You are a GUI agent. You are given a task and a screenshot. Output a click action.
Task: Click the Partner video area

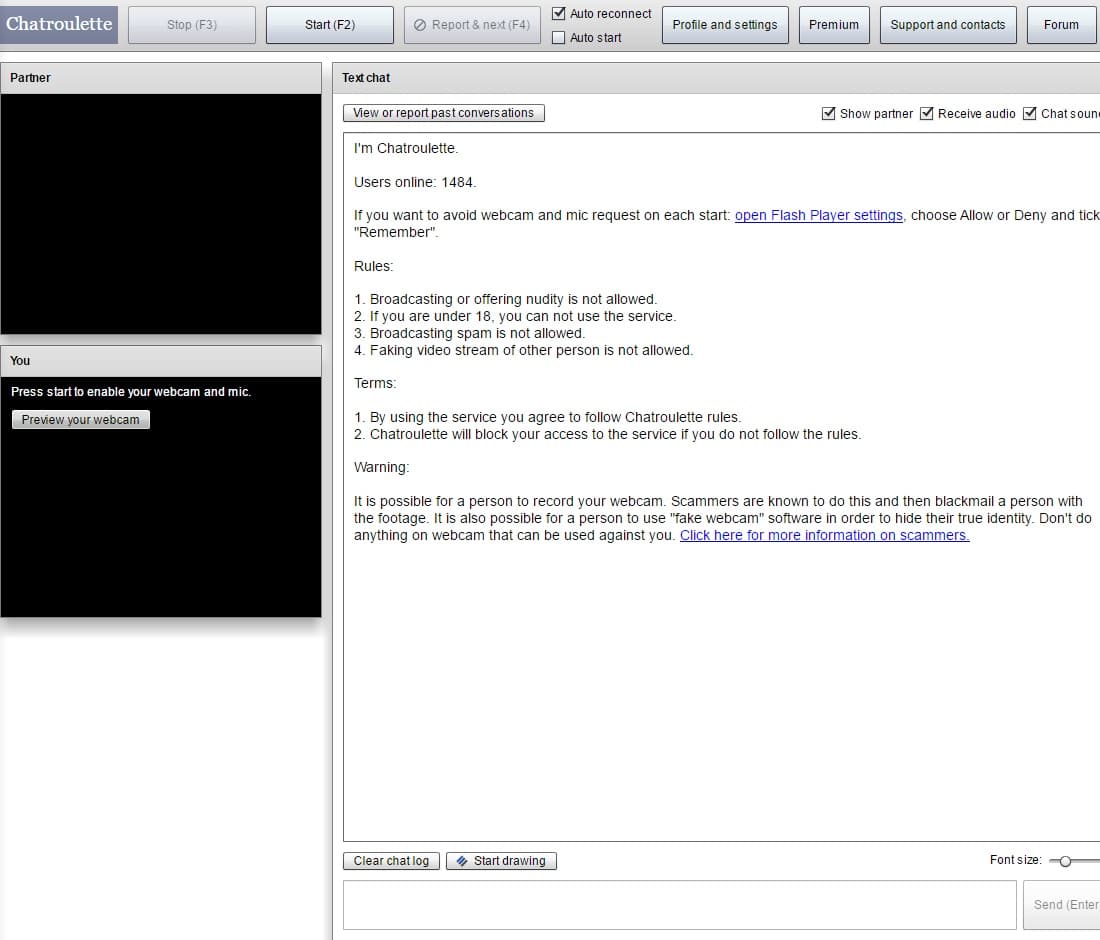click(x=161, y=214)
